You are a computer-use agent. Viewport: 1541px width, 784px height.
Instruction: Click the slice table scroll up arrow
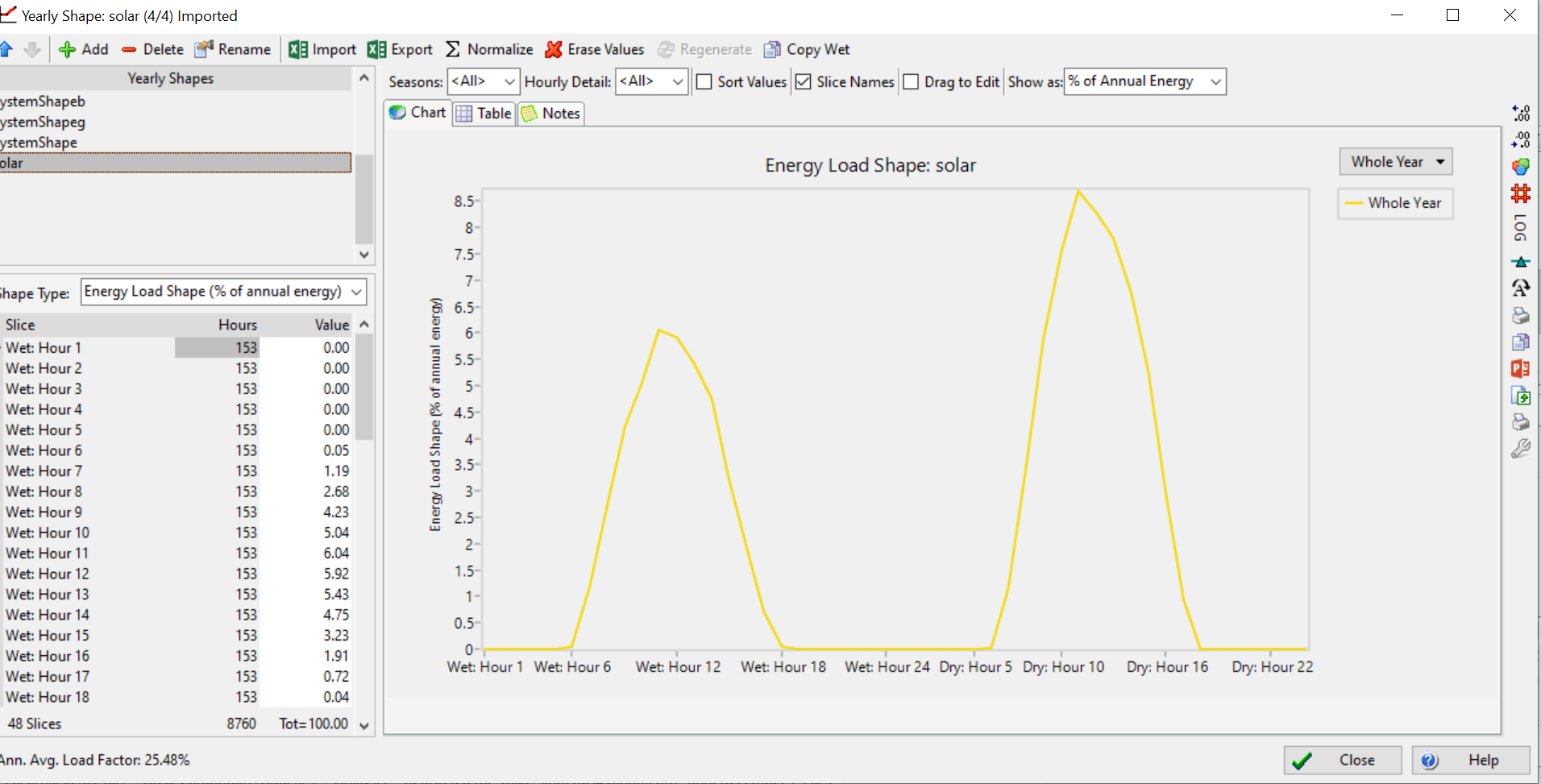[364, 325]
